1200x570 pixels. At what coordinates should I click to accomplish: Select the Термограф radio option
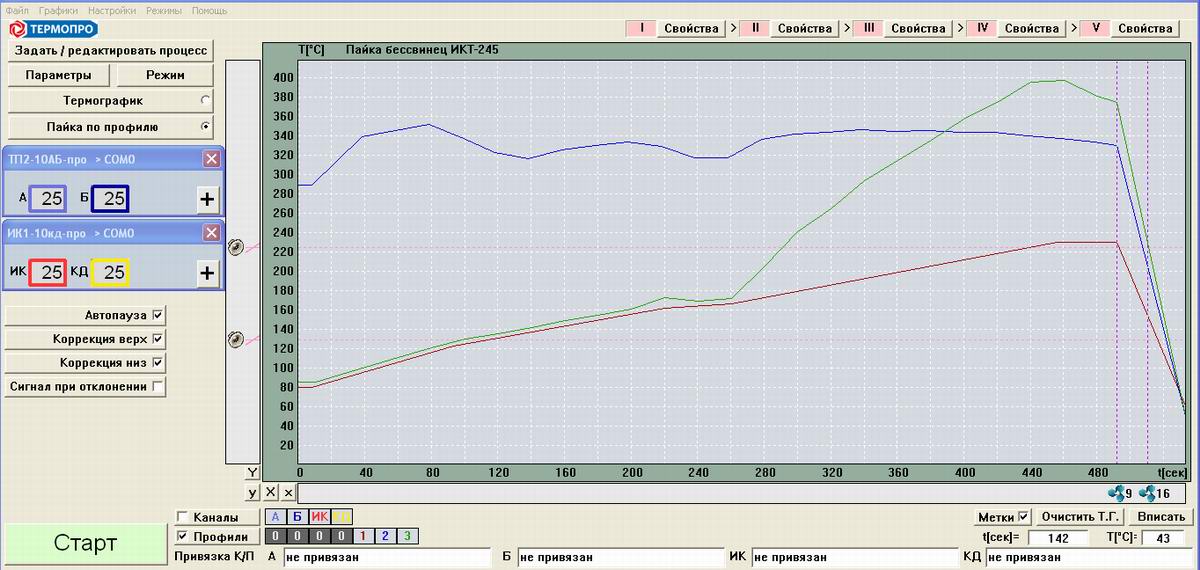(205, 100)
